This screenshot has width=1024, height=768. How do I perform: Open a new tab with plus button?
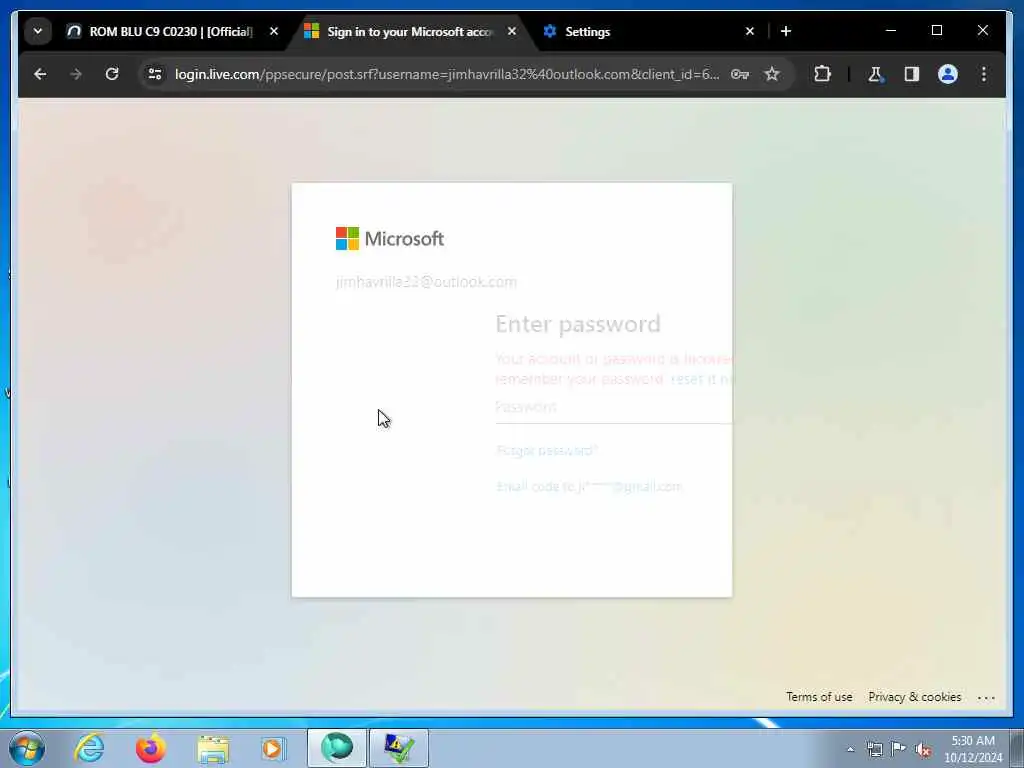[x=786, y=31]
